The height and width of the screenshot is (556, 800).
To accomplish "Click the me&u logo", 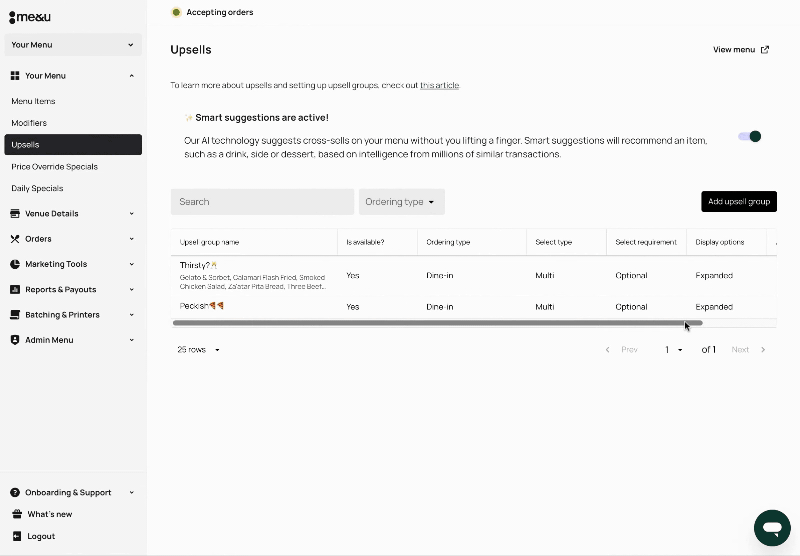I will coord(30,17).
